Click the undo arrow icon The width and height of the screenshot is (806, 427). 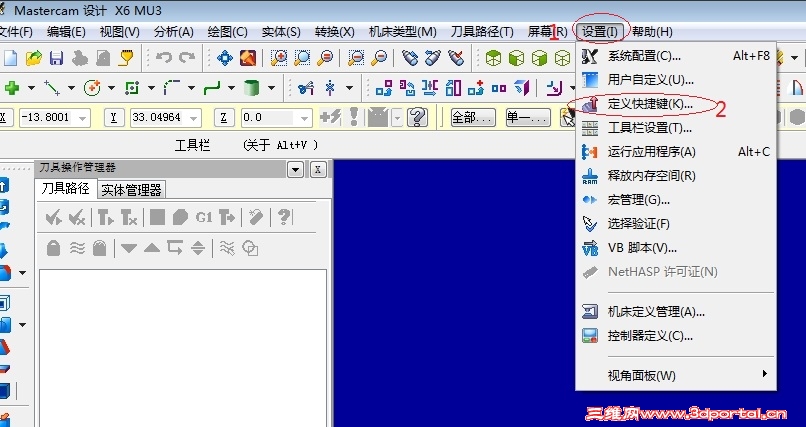(164, 58)
